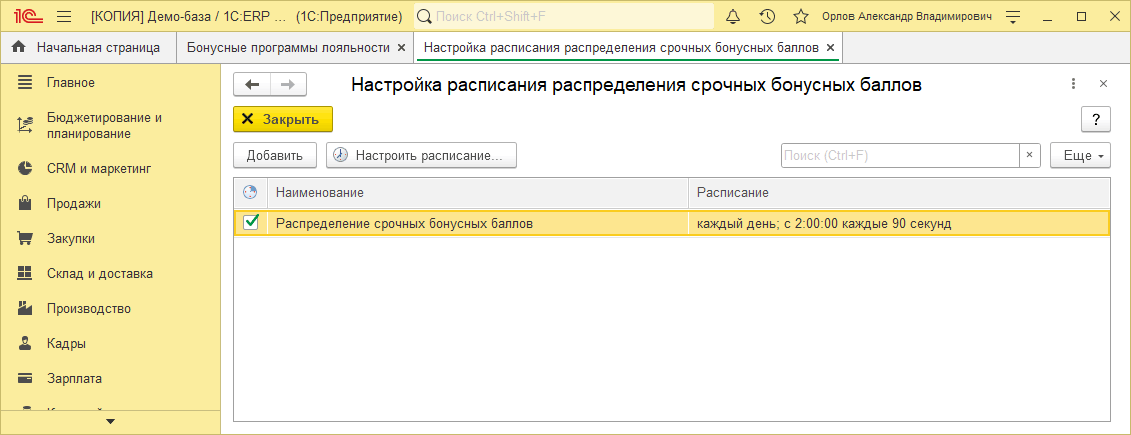Open the three-dot form options menu
This screenshot has height=435, width=1131.
(x=1073, y=85)
